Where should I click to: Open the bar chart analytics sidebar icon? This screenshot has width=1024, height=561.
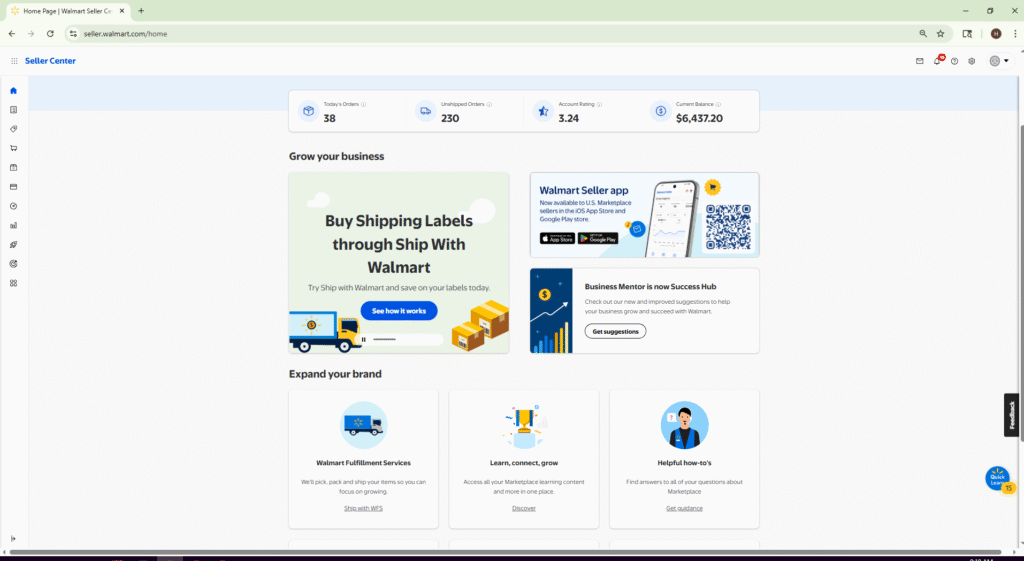pyautogui.click(x=13, y=225)
